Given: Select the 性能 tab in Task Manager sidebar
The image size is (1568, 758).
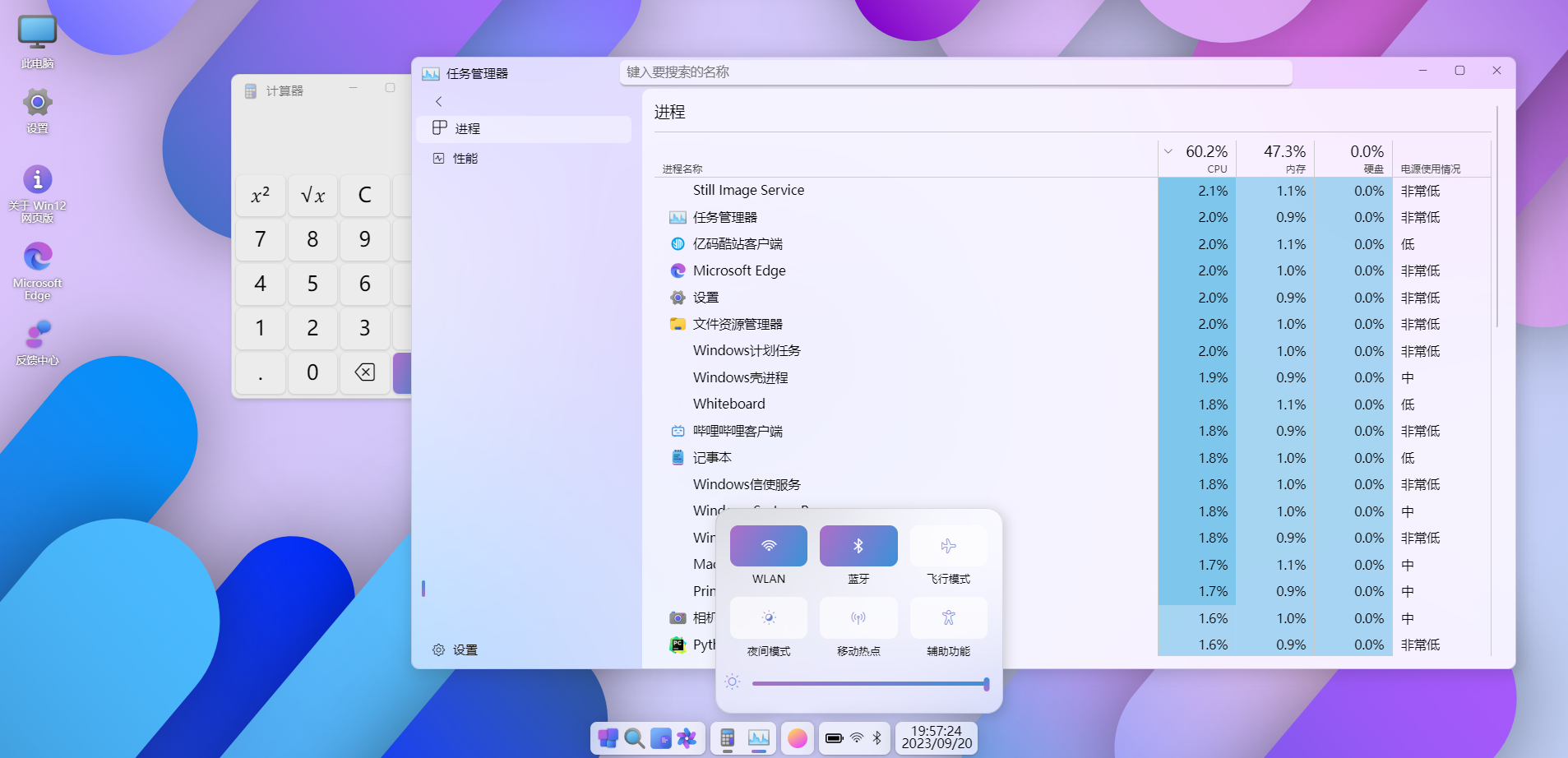Looking at the screenshot, I should pos(524,158).
